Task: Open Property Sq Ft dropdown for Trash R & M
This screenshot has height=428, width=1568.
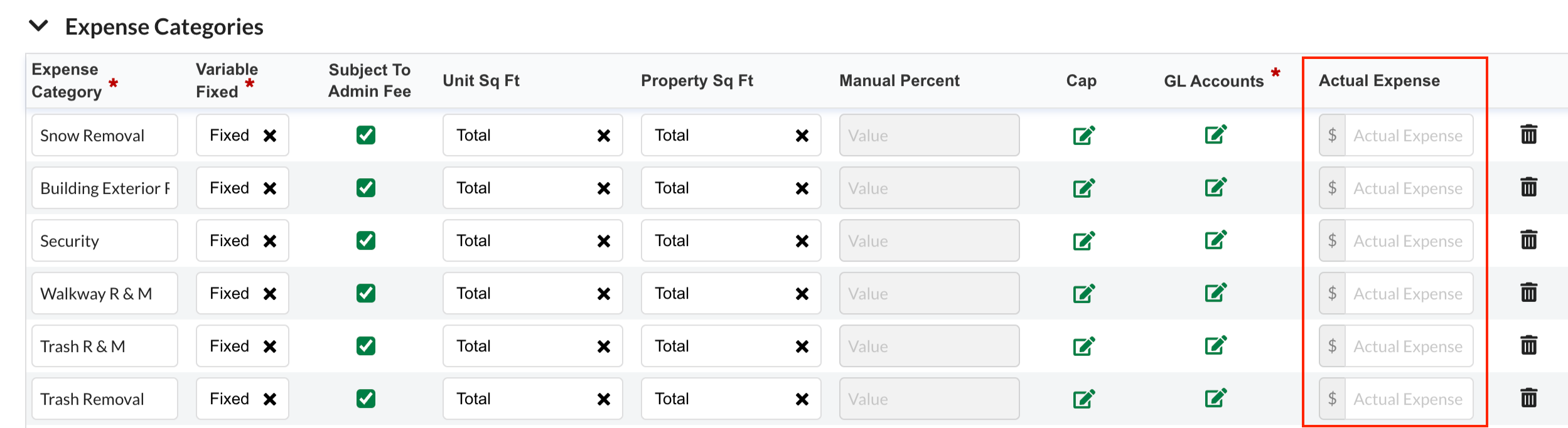Action: click(x=731, y=346)
